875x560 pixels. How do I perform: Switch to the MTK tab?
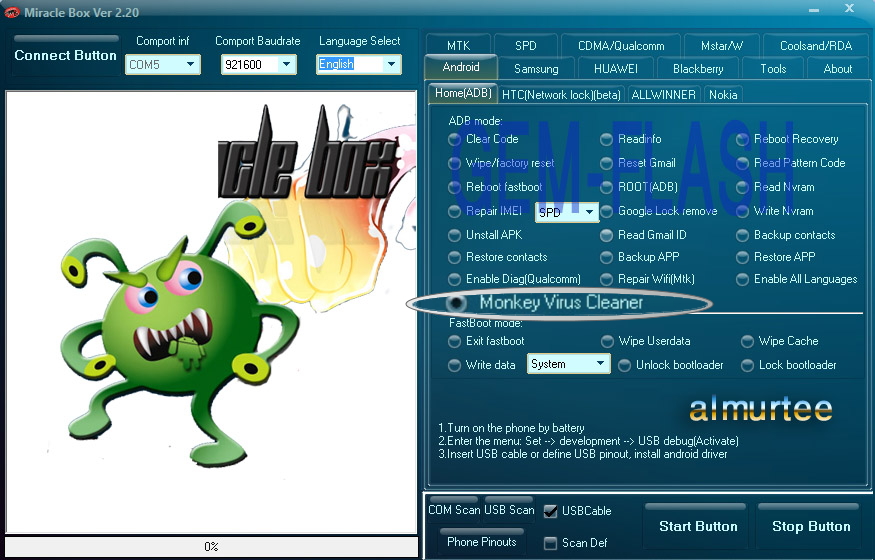458,45
